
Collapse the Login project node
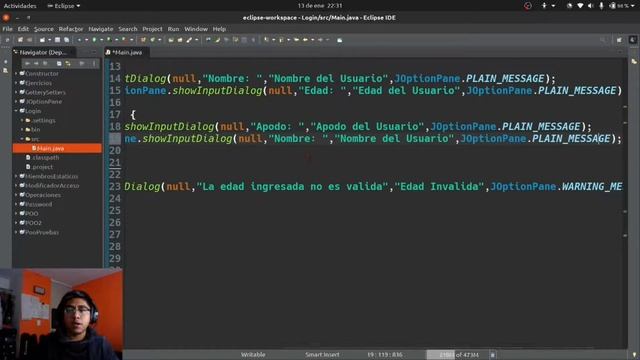click(16, 111)
